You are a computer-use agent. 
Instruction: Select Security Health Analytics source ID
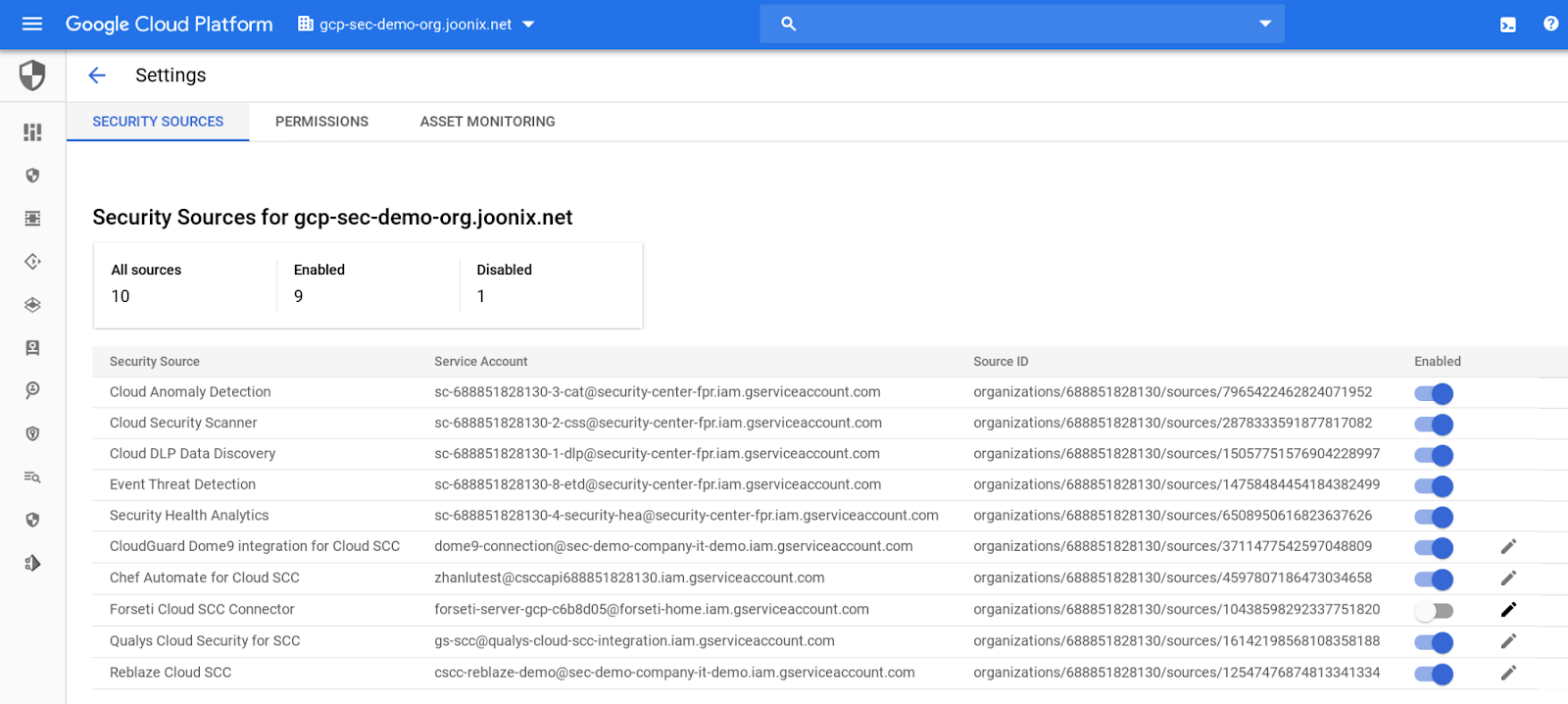pyautogui.click(x=1173, y=516)
